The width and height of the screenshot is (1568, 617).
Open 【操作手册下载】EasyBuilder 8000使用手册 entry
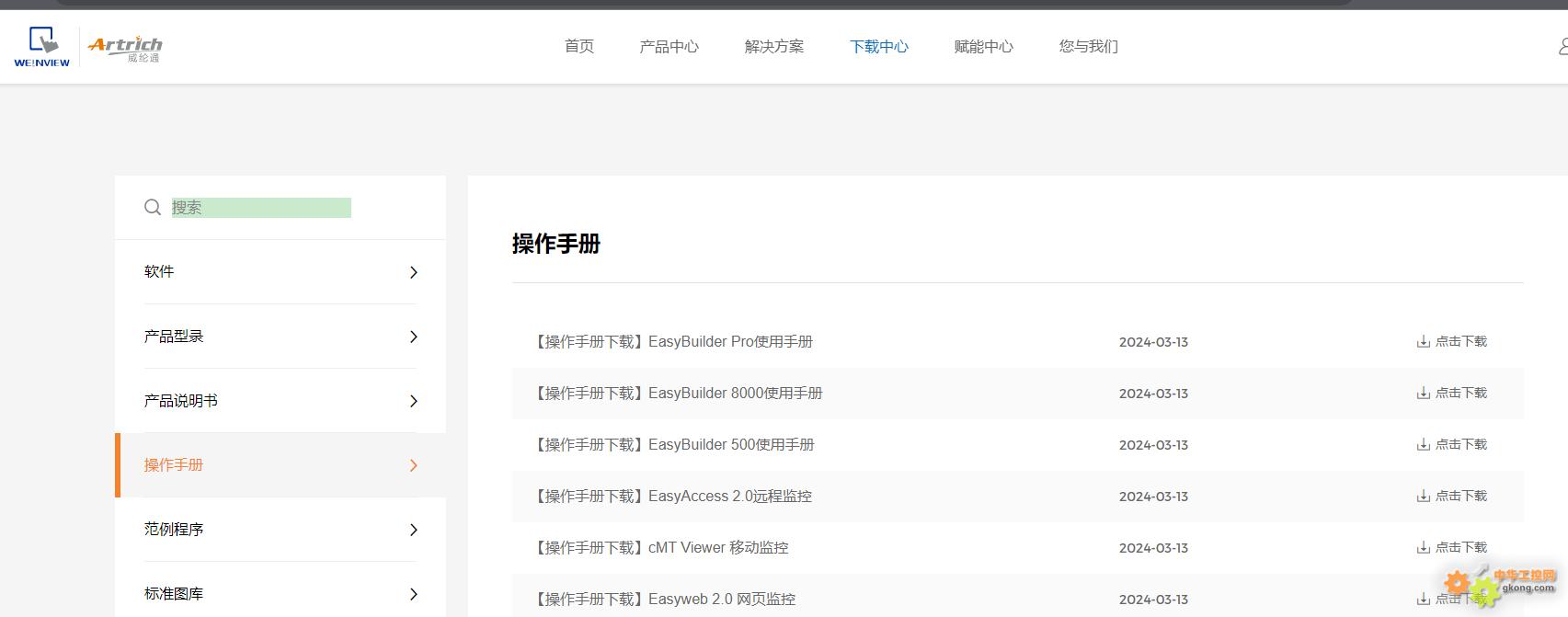pos(677,394)
